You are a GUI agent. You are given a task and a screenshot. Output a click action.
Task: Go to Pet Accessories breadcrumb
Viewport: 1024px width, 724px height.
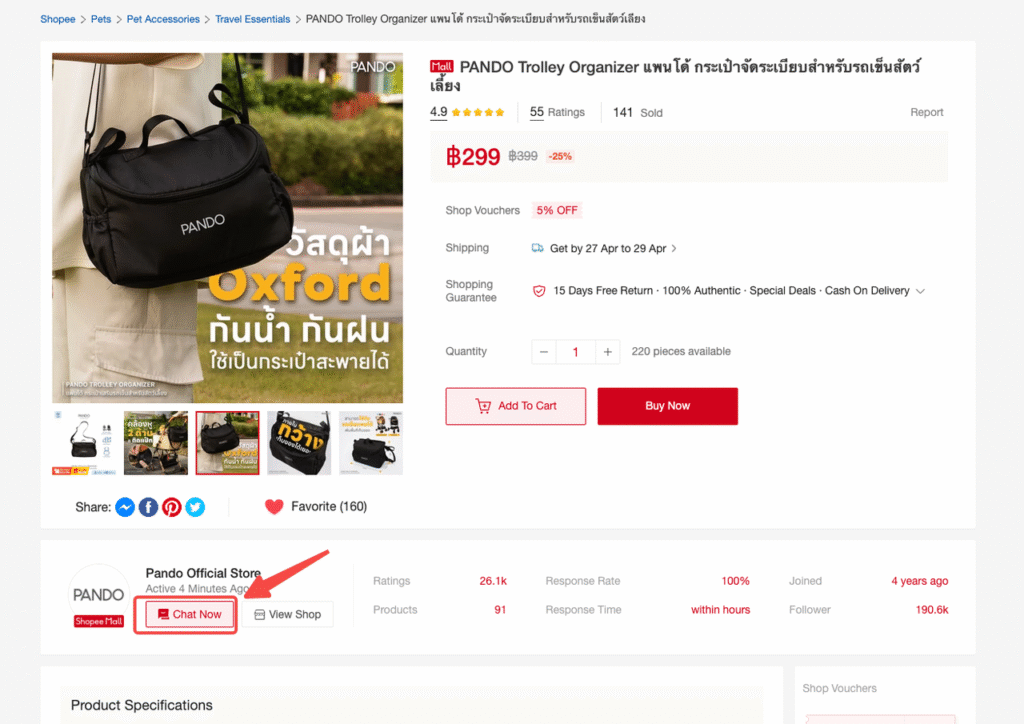(x=163, y=19)
